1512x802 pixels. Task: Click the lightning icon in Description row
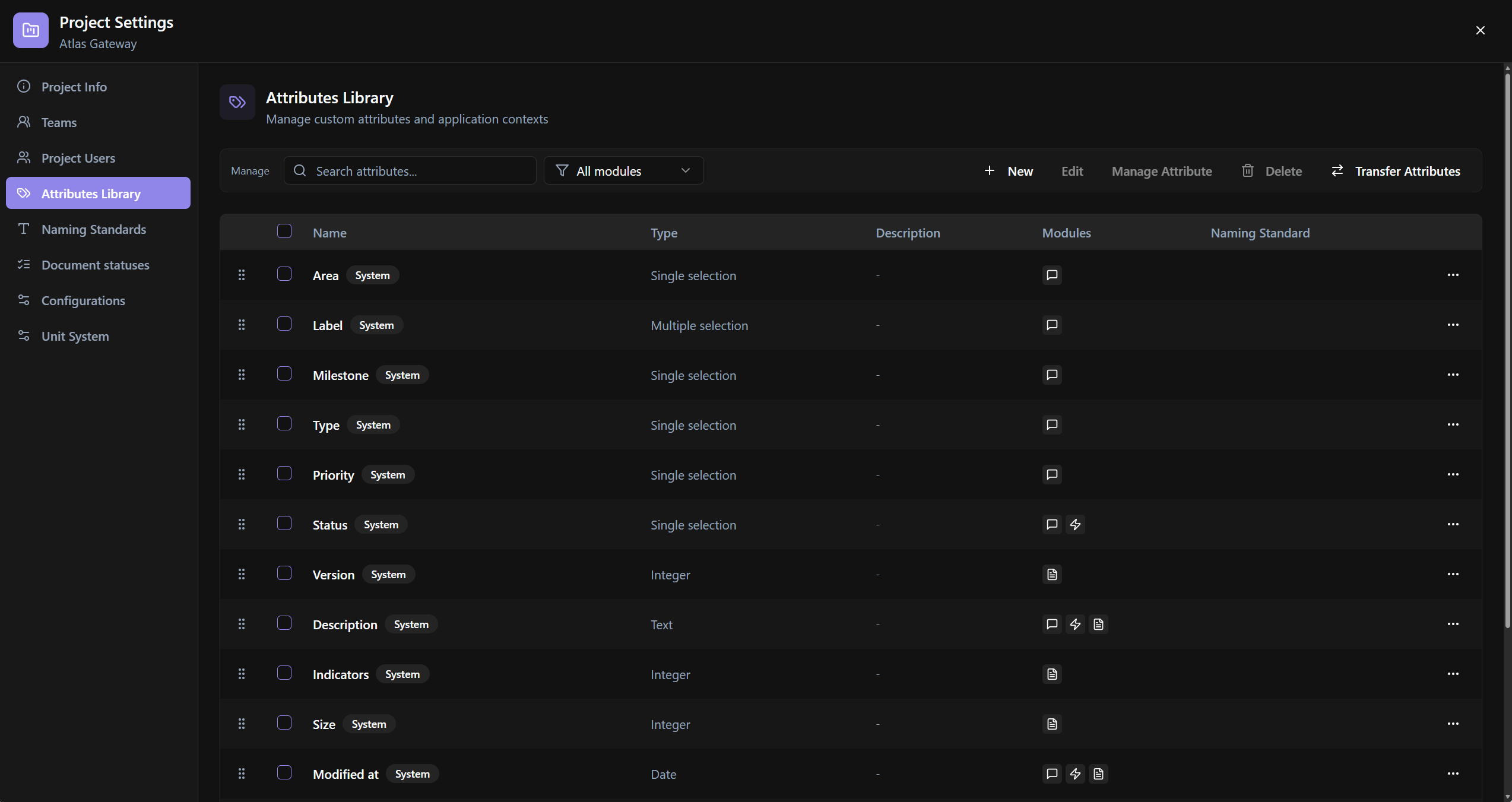click(1075, 624)
